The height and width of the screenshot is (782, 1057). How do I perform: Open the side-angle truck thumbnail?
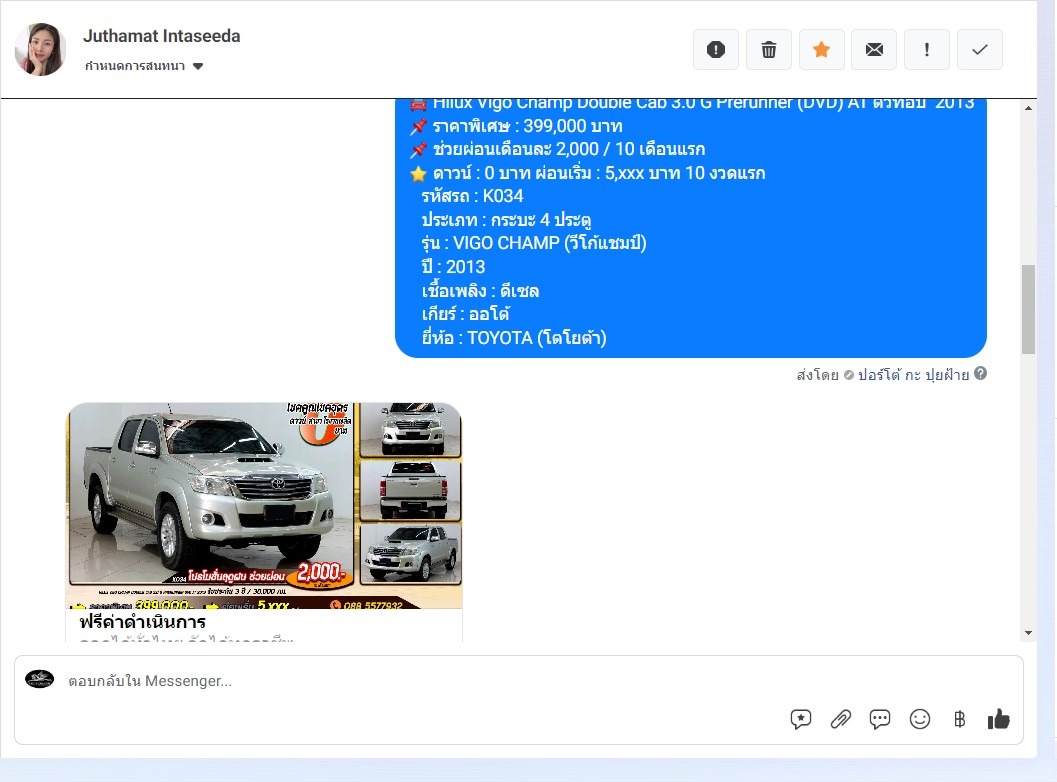[411, 553]
